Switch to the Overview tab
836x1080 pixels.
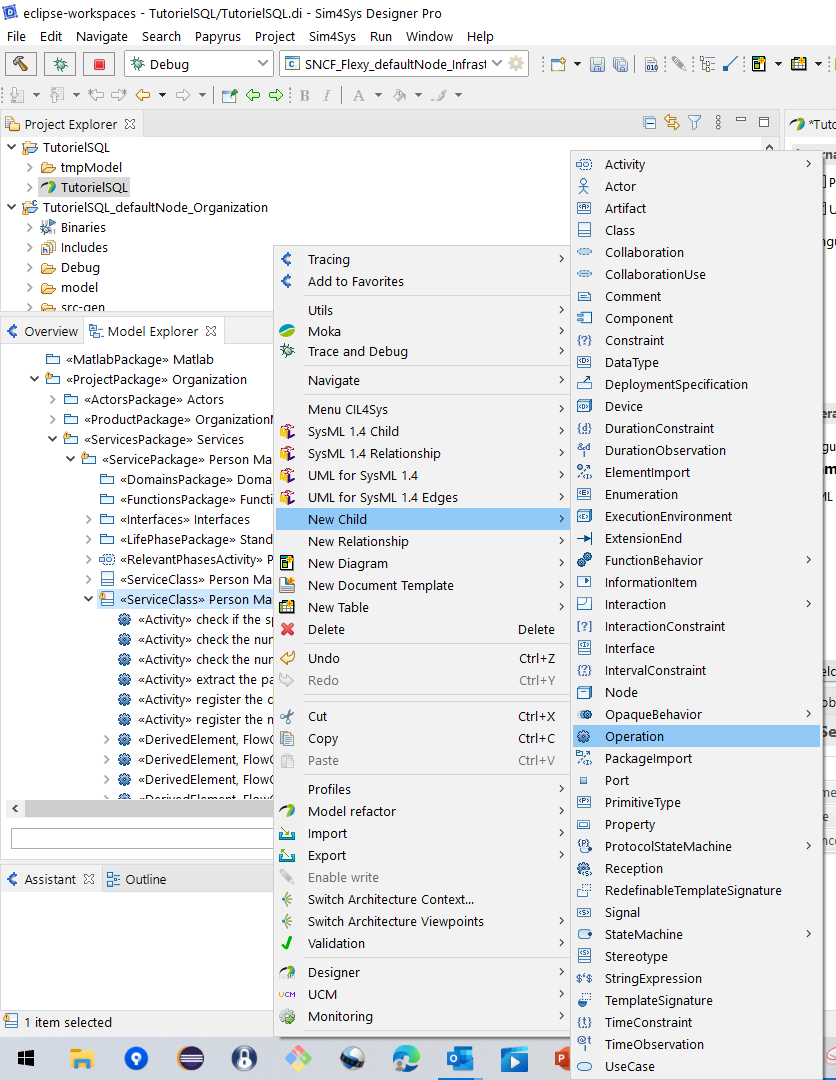pos(43,331)
